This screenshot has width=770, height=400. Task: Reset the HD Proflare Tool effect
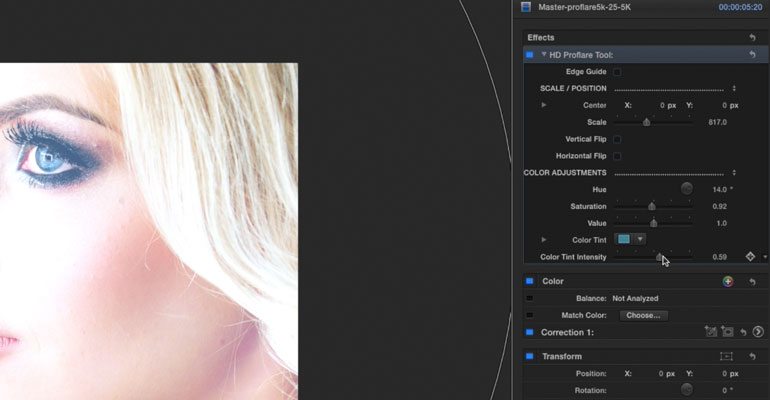point(752,54)
